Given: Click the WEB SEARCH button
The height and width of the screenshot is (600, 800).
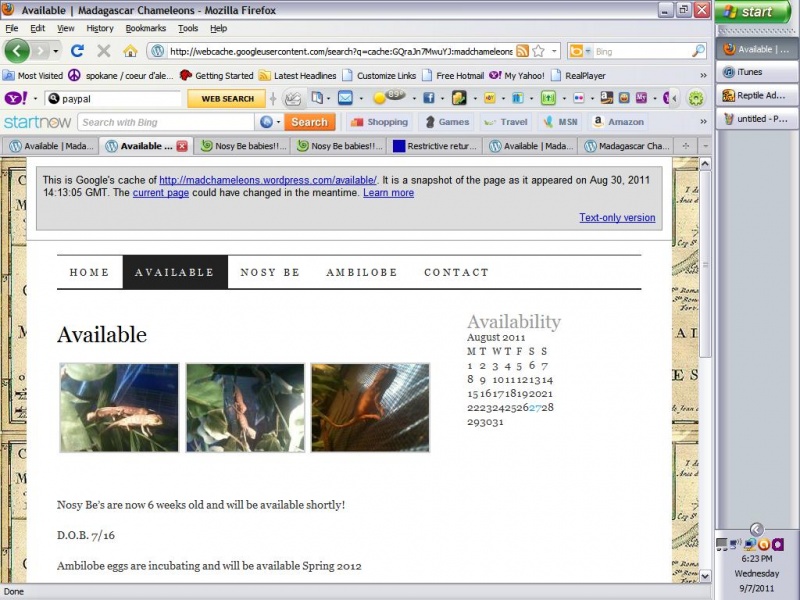Looking at the screenshot, I should click(x=227, y=98).
